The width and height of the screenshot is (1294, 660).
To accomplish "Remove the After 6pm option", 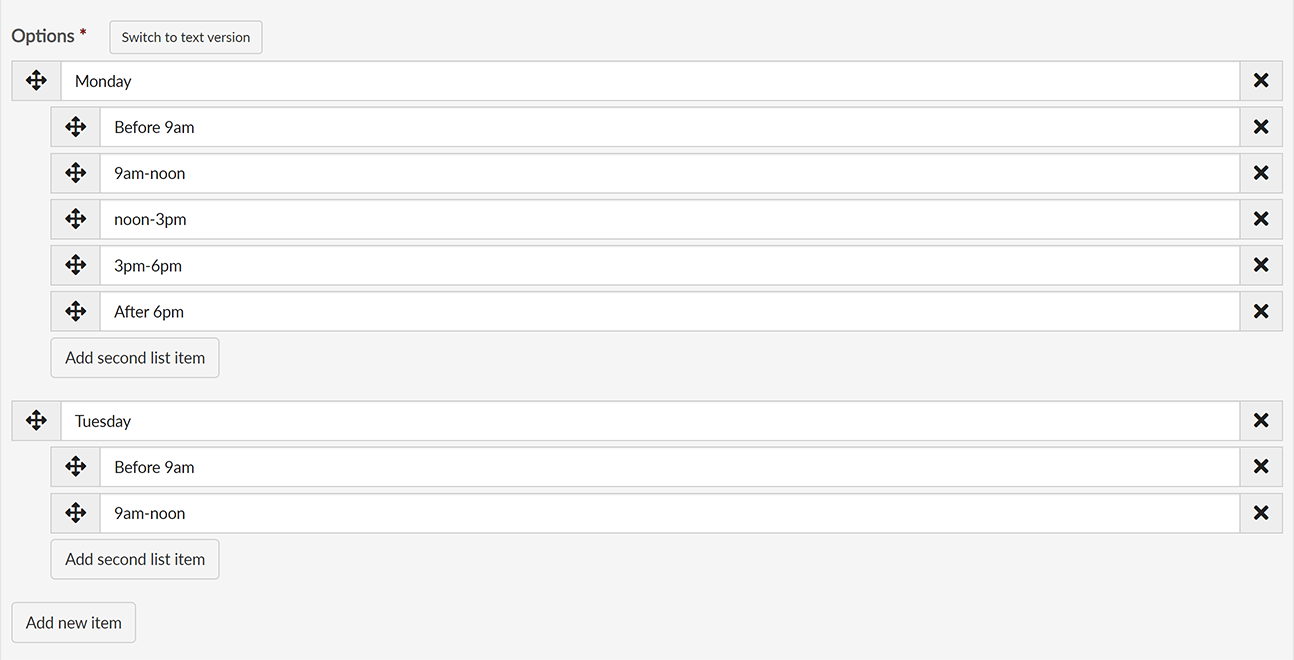I will [1261, 311].
